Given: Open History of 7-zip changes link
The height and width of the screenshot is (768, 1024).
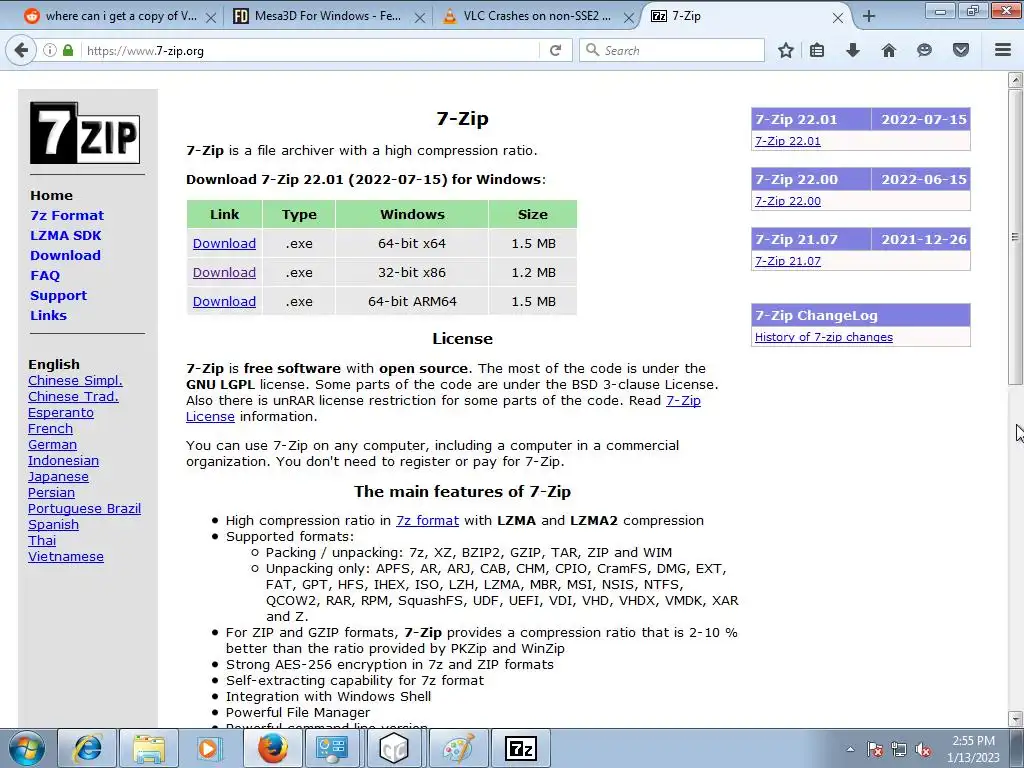Looking at the screenshot, I should pos(824,337).
